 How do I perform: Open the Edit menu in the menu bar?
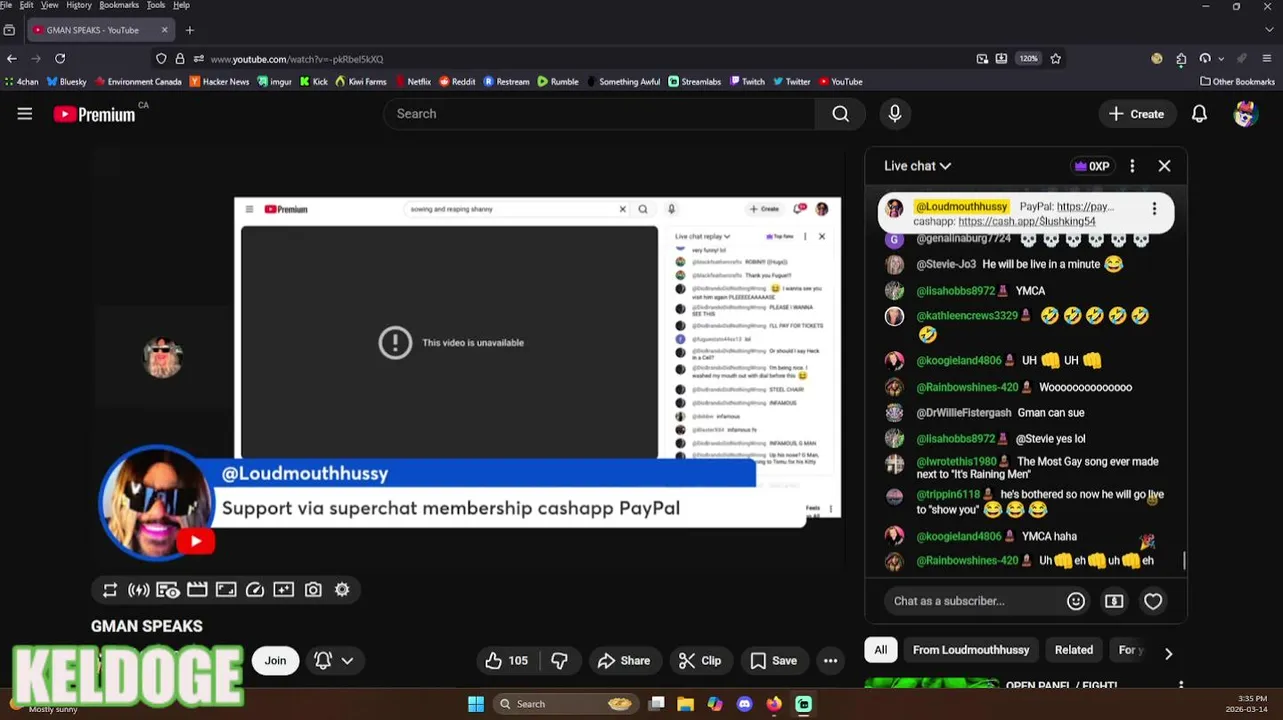[26, 5]
